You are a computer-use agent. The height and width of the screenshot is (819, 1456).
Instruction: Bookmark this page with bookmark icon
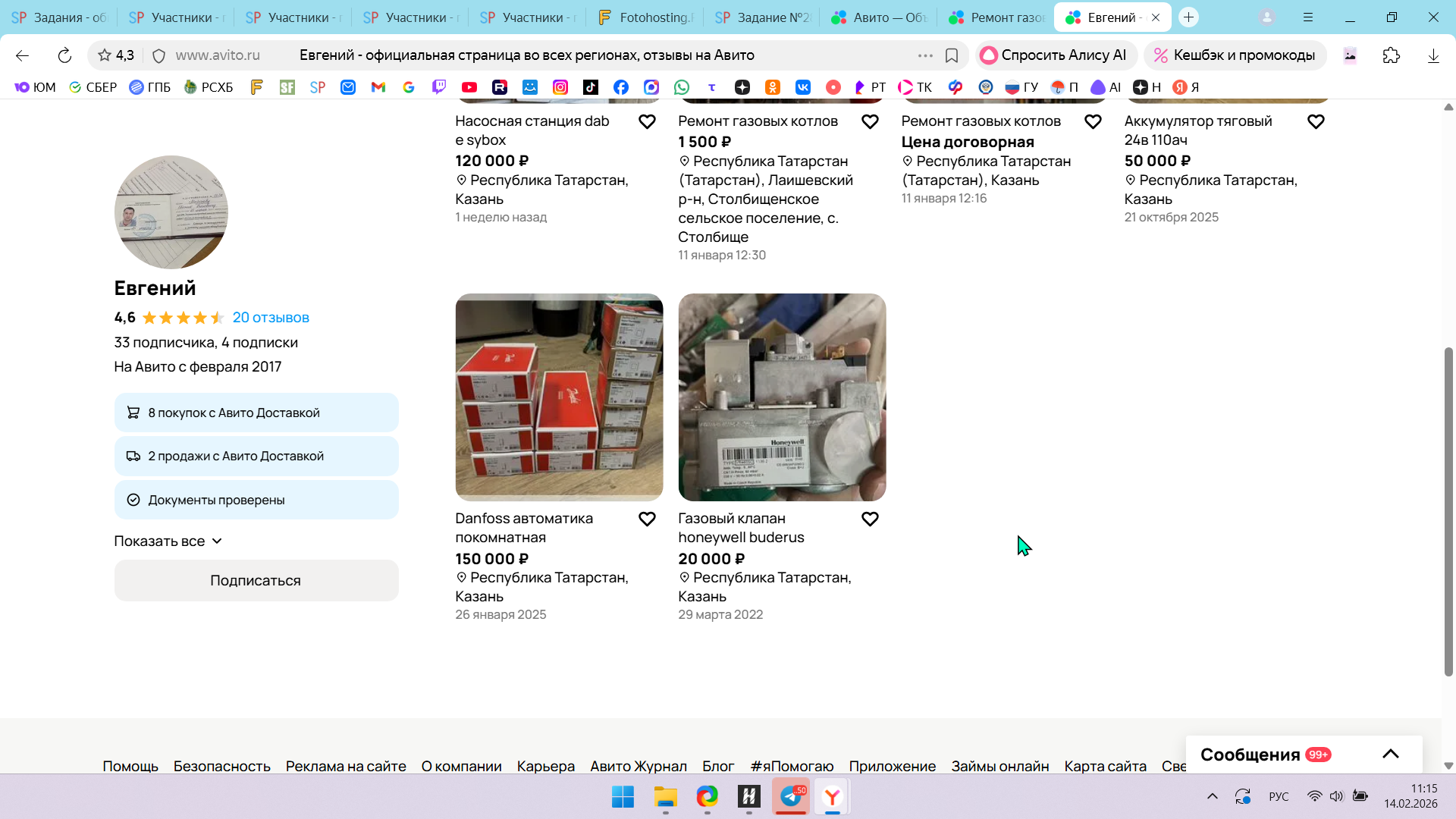(952, 55)
